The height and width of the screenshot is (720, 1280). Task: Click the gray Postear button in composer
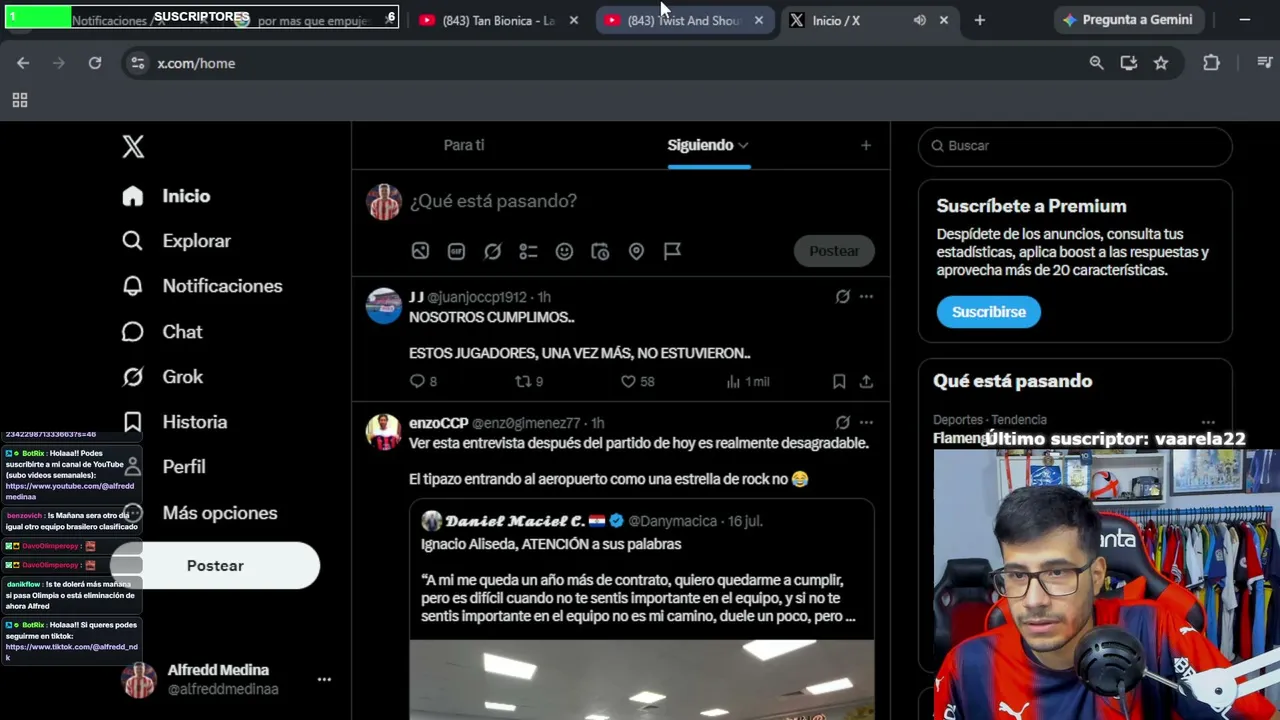pos(834,251)
